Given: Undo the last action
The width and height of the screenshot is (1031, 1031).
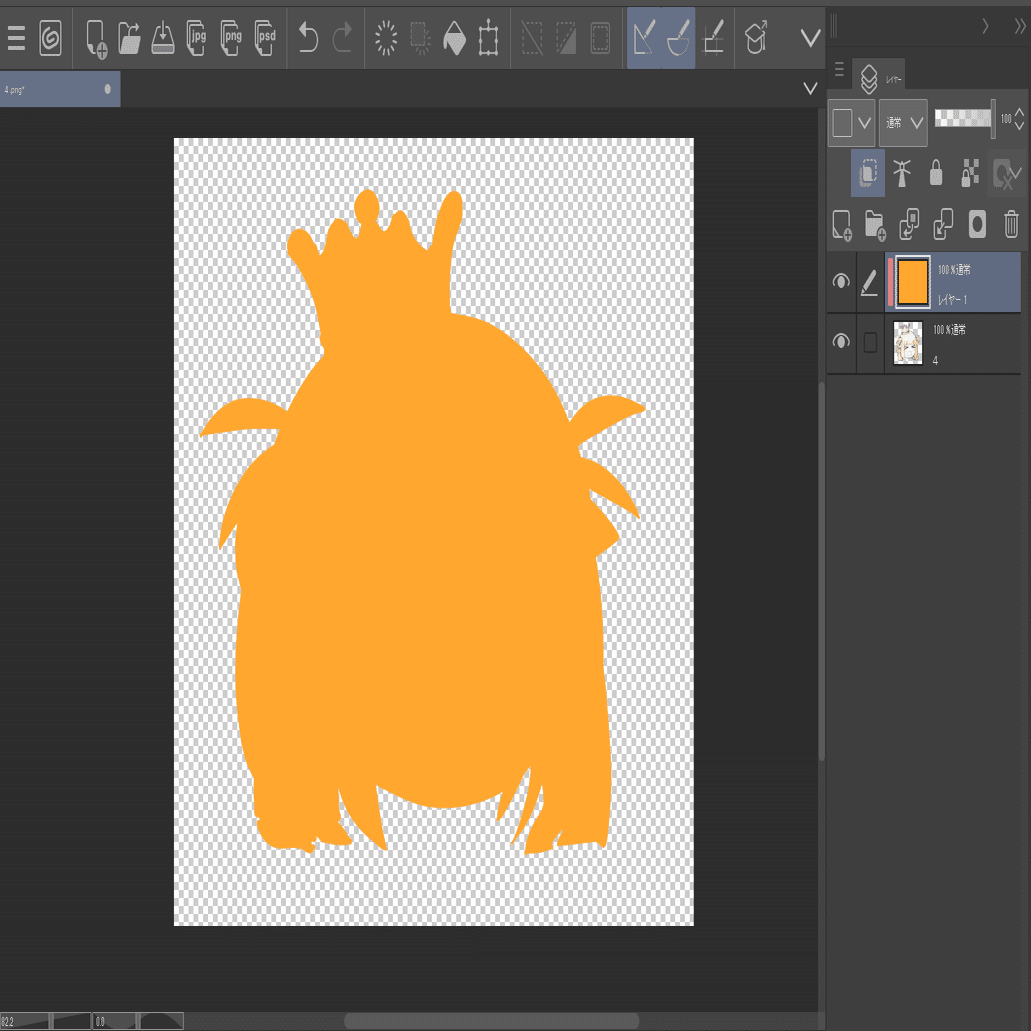Looking at the screenshot, I should click(x=308, y=37).
